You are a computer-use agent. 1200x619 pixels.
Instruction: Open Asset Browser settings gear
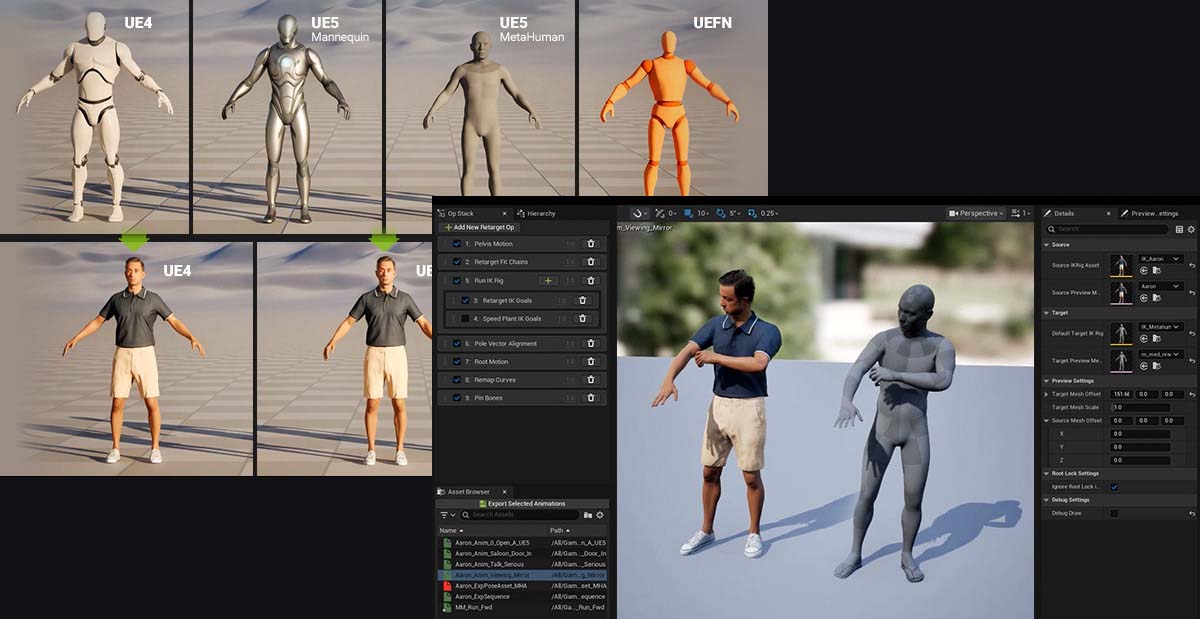[600, 515]
